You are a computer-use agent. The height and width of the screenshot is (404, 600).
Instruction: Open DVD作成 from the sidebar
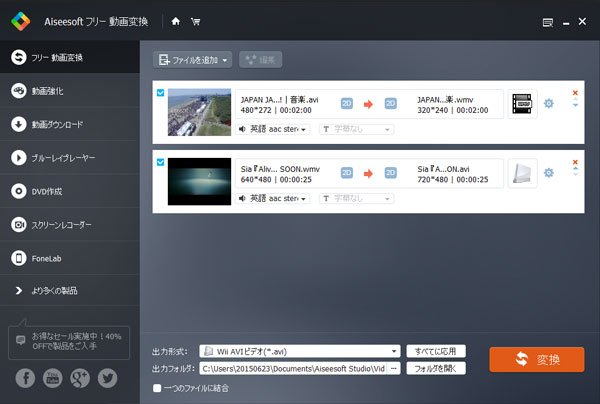[70, 191]
